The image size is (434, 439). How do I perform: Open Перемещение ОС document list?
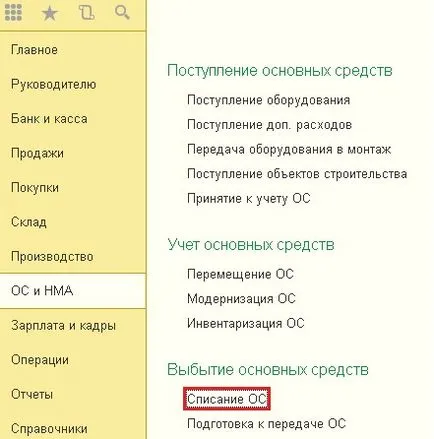pyautogui.click(x=240, y=274)
